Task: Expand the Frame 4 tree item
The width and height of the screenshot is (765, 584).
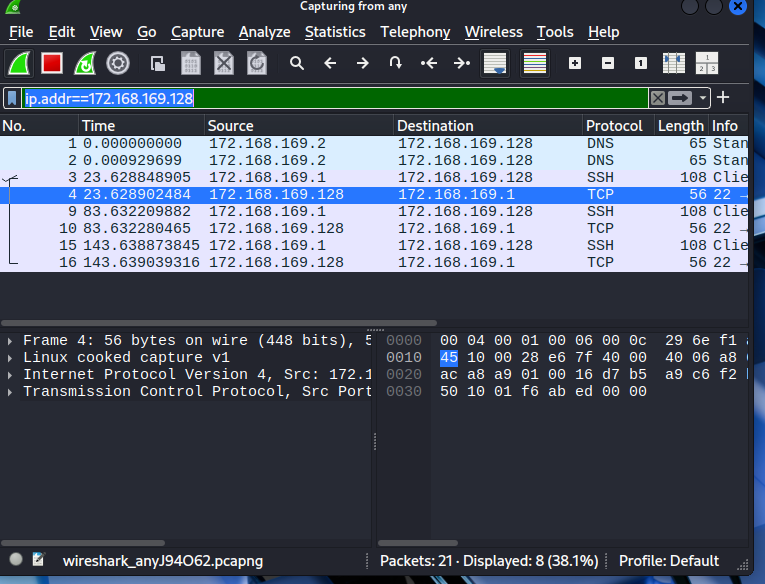Action: pyautogui.click(x=10, y=341)
